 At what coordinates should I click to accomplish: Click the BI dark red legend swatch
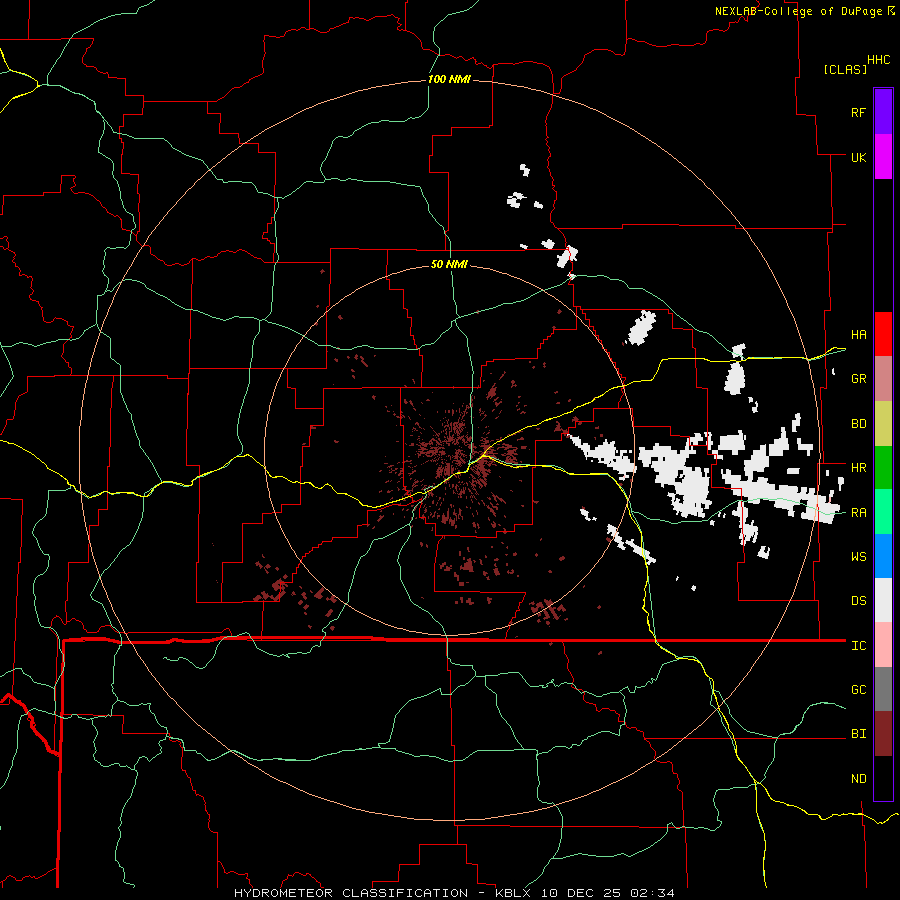[883, 734]
